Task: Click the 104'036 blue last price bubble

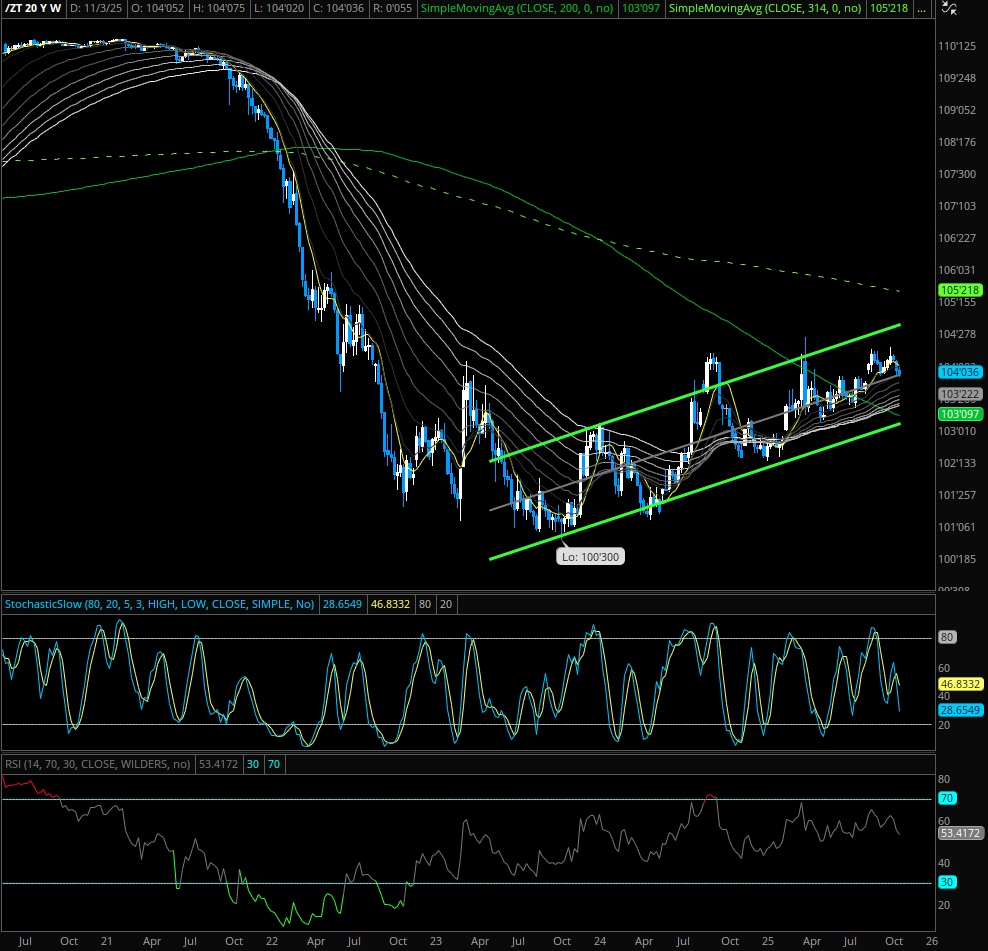Action: tap(960, 372)
